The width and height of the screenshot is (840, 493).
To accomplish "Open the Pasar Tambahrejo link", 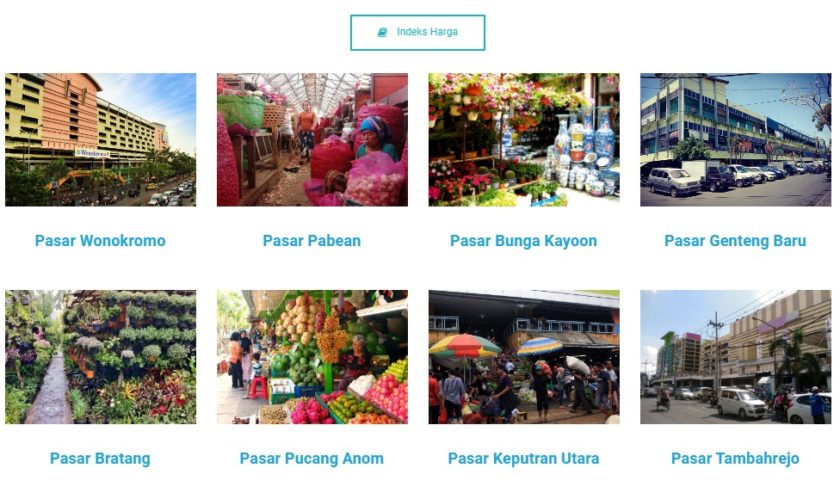I will tap(735, 459).
